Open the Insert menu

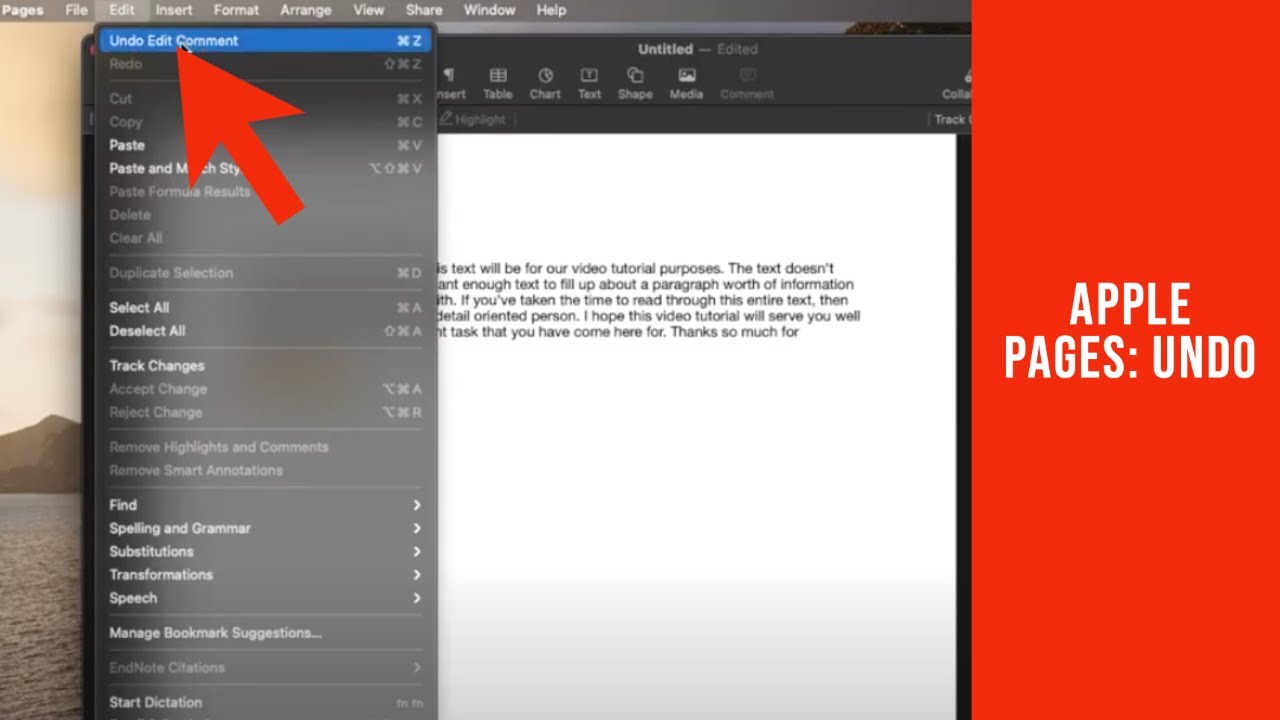175,10
